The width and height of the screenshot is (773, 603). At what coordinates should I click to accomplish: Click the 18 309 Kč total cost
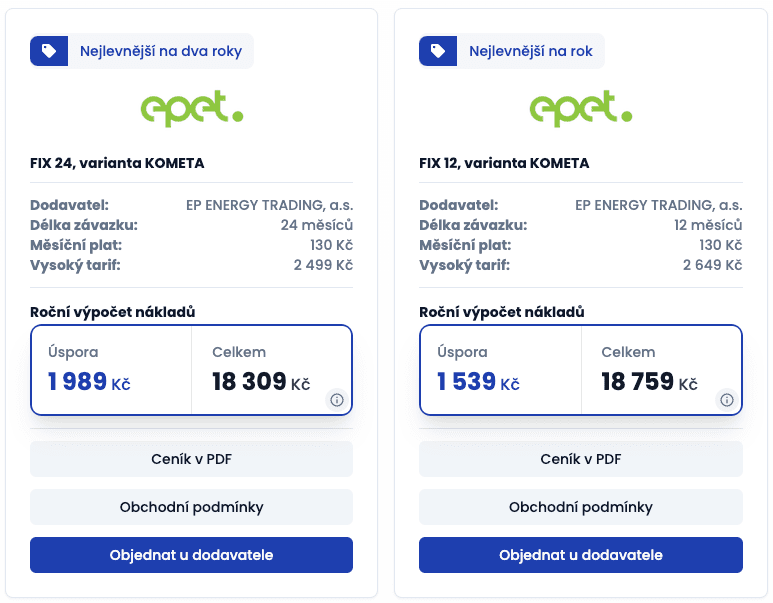[x=261, y=382]
